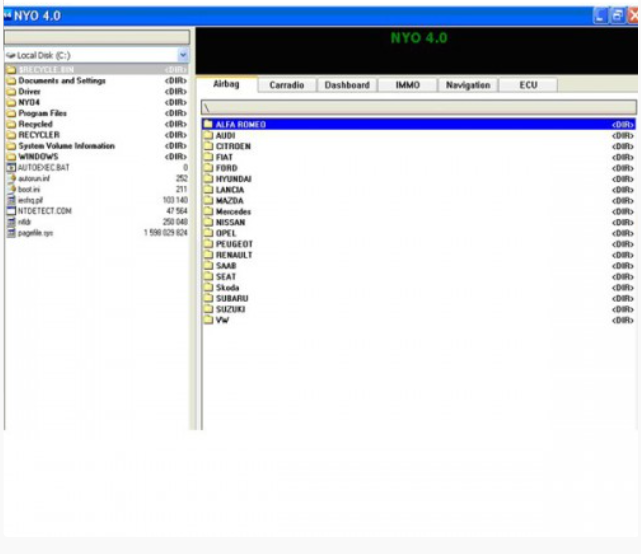Select the SUZUKI folder name
This screenshot has height=554, width=641.
coord(231,309)
